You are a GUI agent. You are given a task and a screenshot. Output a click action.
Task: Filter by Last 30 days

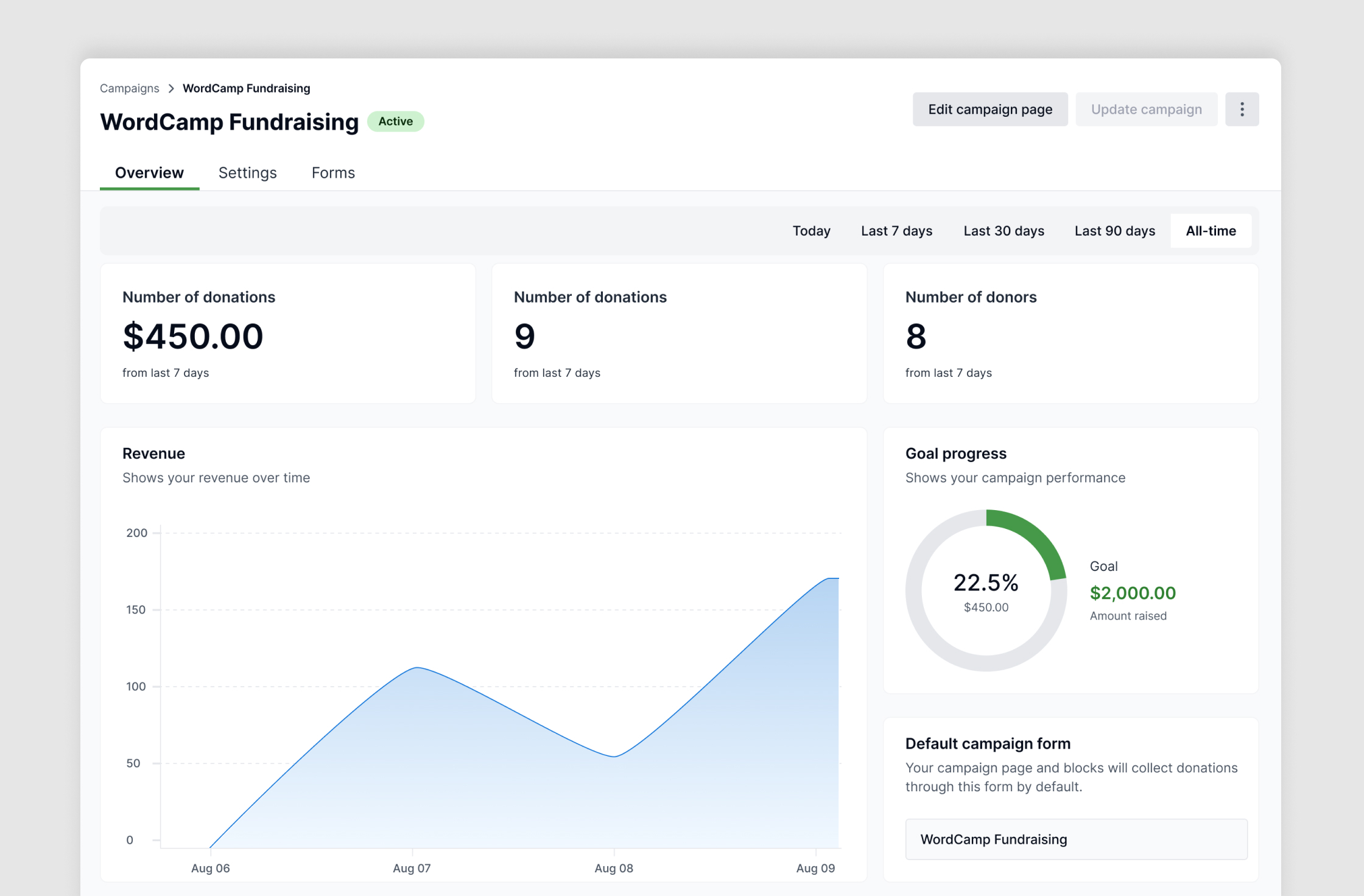pos(1004,231)
